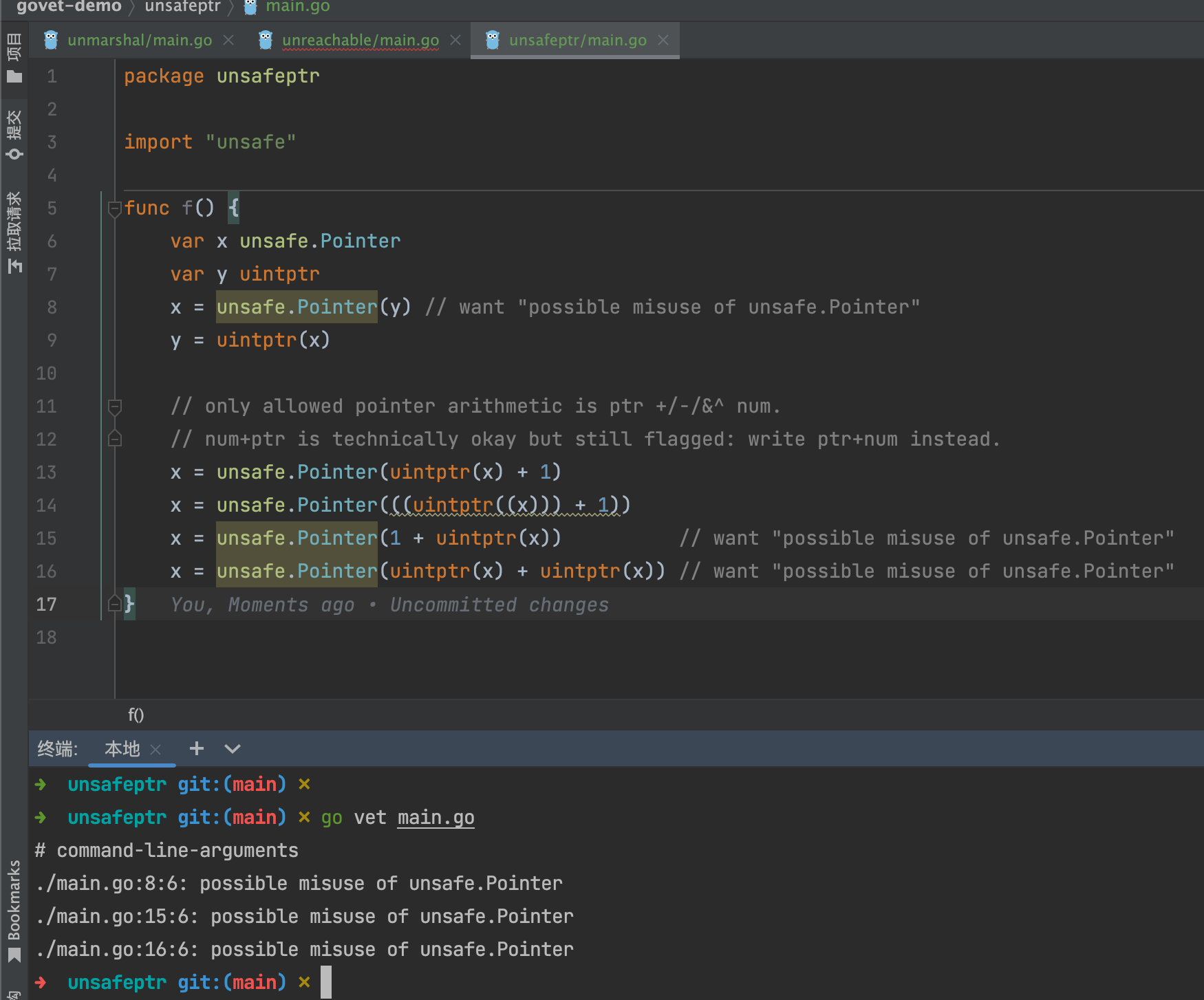Click gopher icon on unmarshal/main.go tab

51,41
